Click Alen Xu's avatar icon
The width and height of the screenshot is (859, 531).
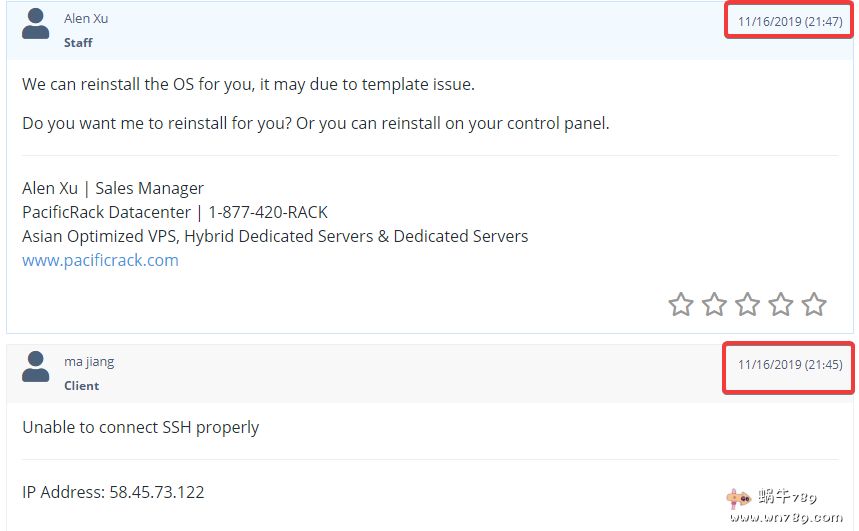point(36,24)
